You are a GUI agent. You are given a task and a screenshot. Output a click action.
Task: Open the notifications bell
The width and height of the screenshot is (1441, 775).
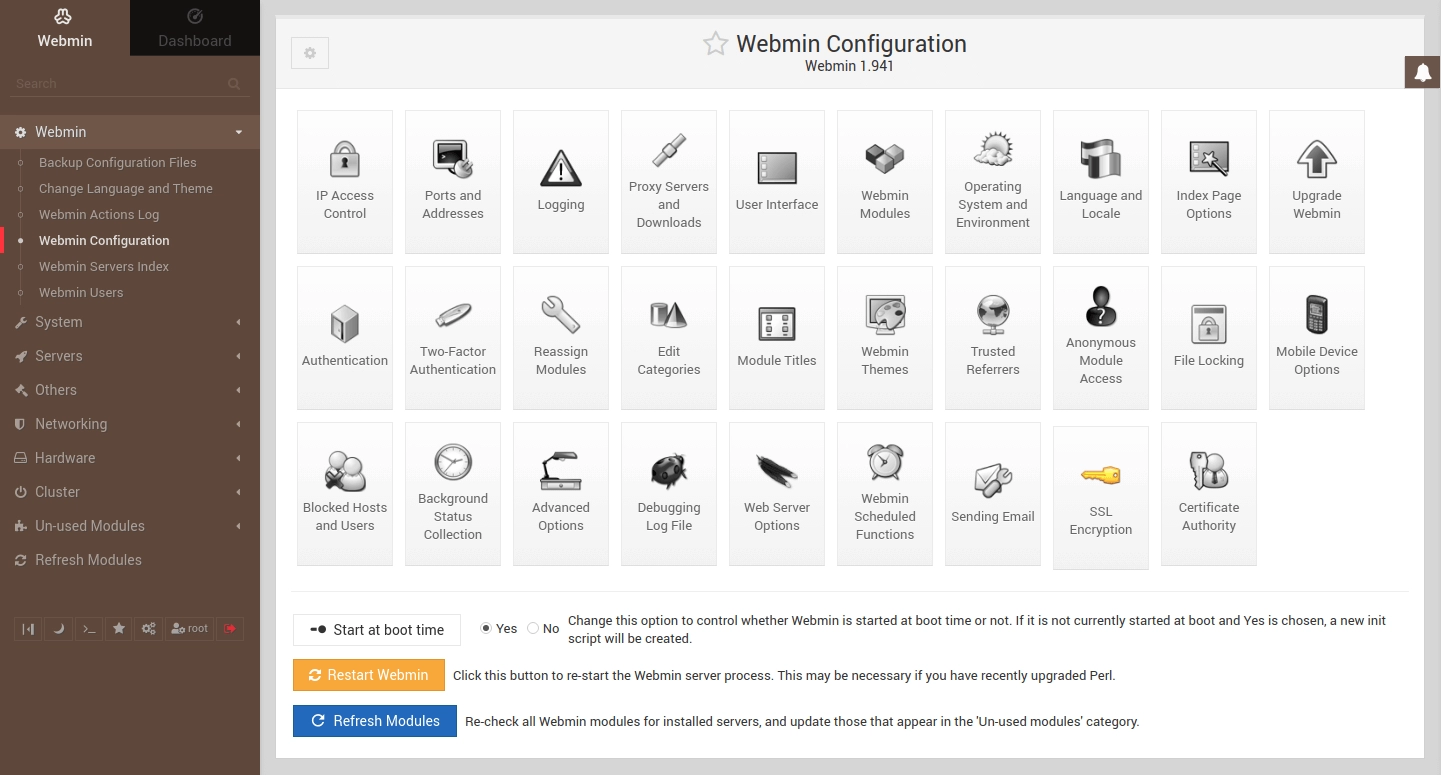point(1422,72)
